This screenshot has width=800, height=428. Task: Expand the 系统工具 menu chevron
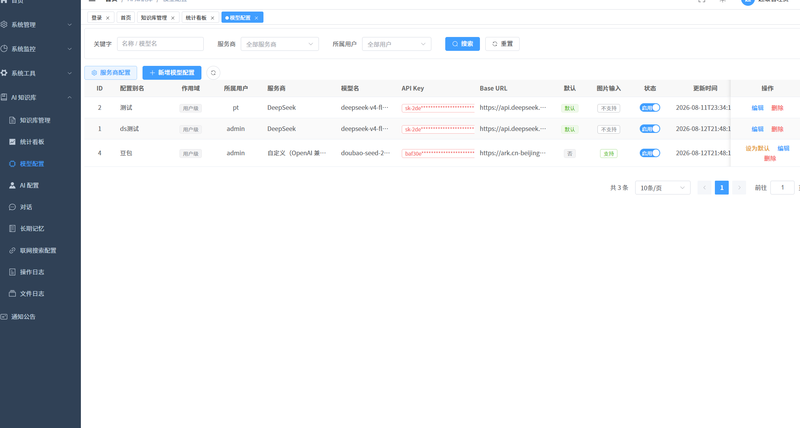[70, 73]
